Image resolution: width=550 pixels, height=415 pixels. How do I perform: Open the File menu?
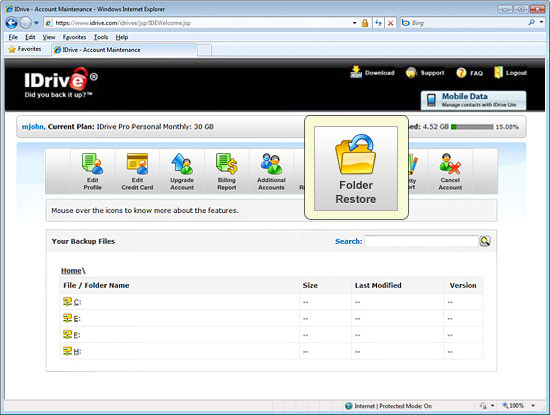click(x=13, y=37)
